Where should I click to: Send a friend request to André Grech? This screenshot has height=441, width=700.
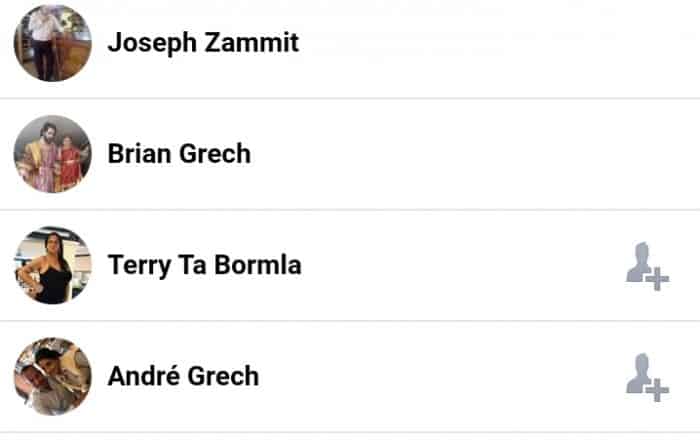(646, 377)
